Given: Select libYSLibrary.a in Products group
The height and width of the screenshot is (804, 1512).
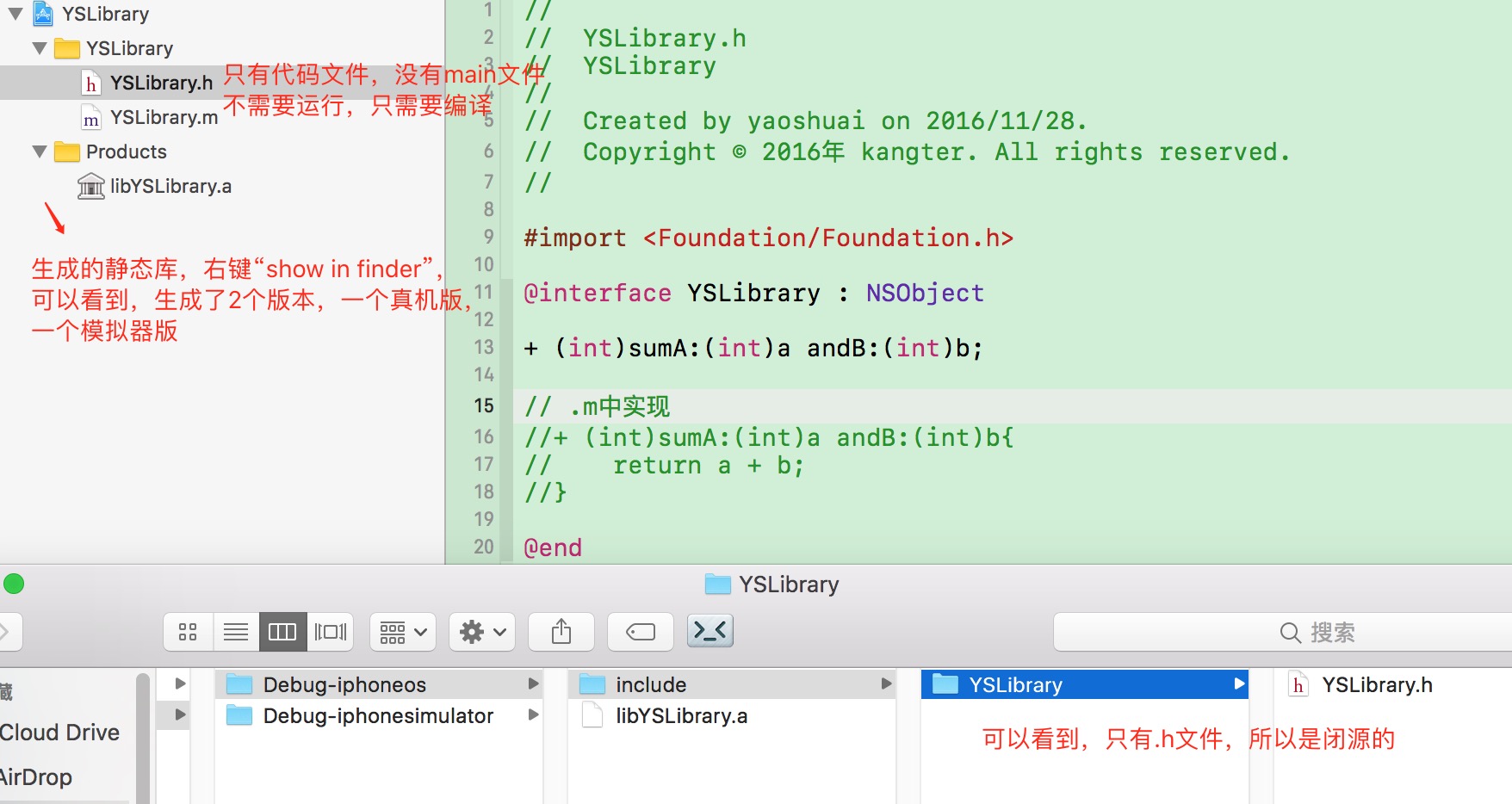Looking at the screenshot, I should (170, 186).
